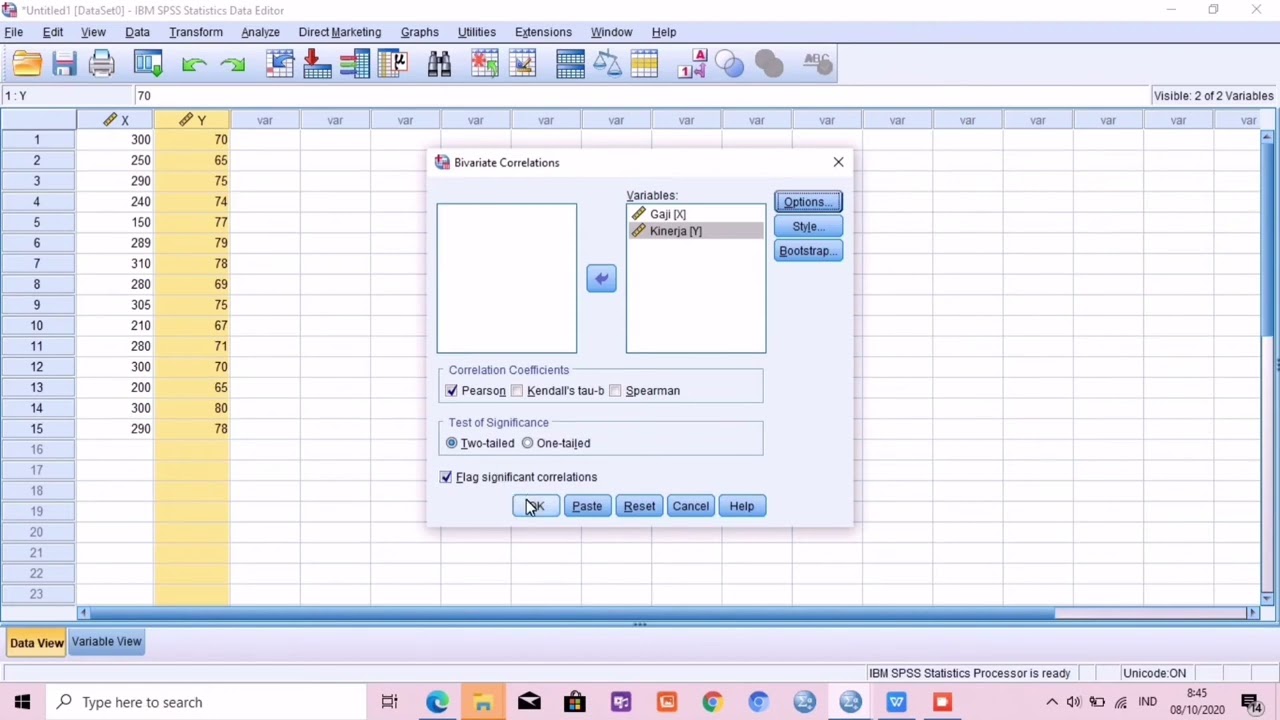Open the Options... button

tap(808, 202)
